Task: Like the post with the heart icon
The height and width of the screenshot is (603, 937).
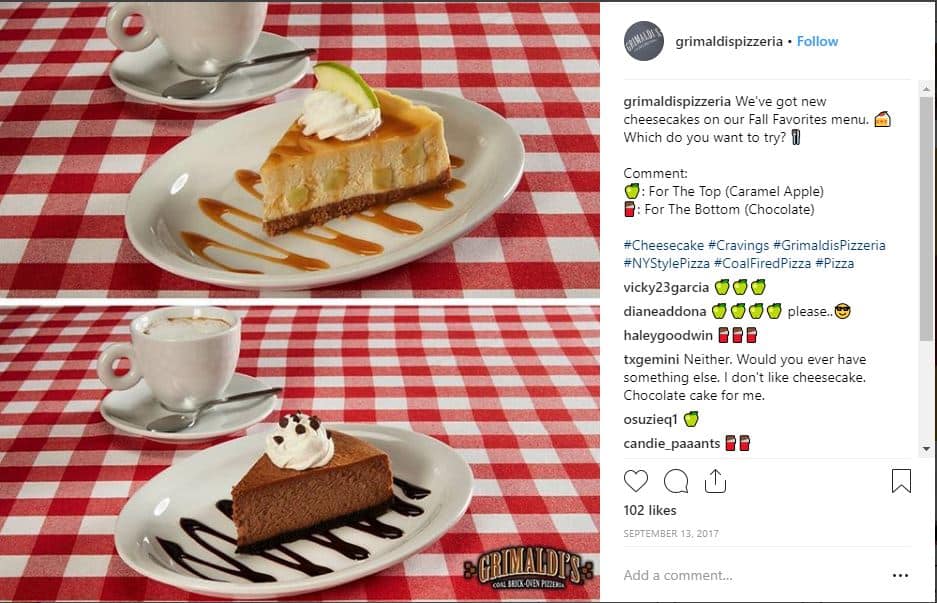Action: point(636,481)
